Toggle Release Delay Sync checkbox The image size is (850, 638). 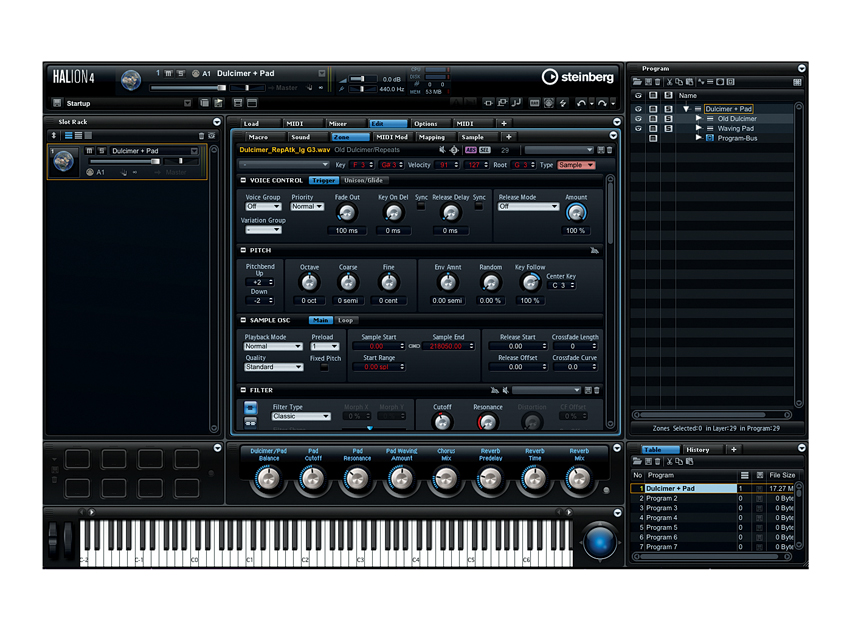[479, 207]
